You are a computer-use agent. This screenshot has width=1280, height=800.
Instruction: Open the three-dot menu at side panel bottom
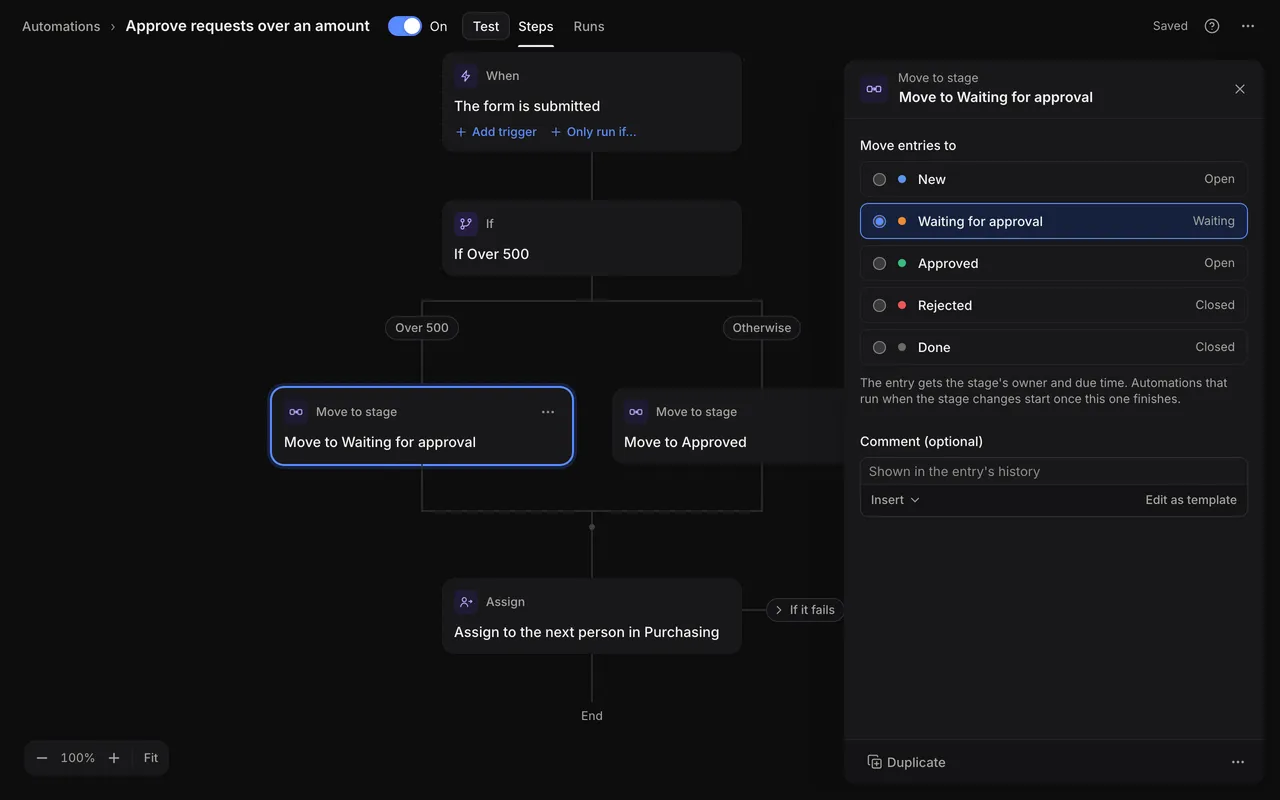(x=1238, y=762)
